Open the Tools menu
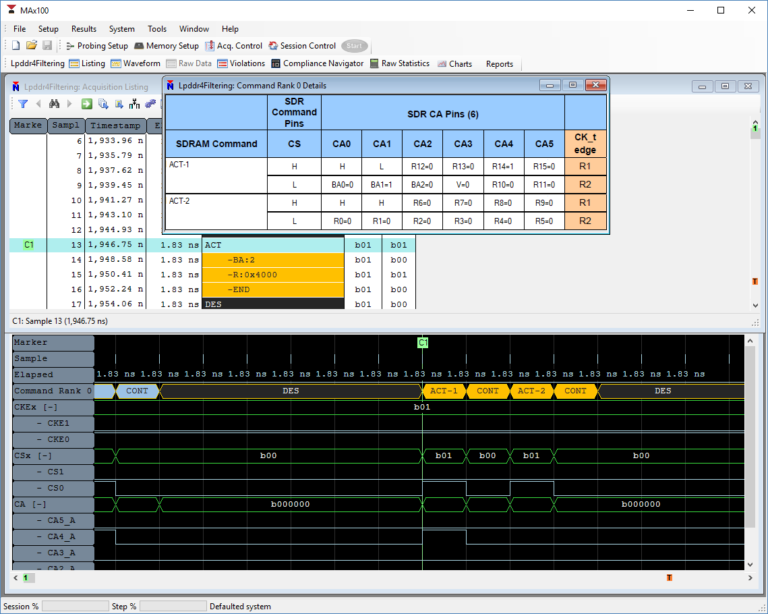Viewport: 768px width, 614px height. pyautogui.click(x=157, y=29)
